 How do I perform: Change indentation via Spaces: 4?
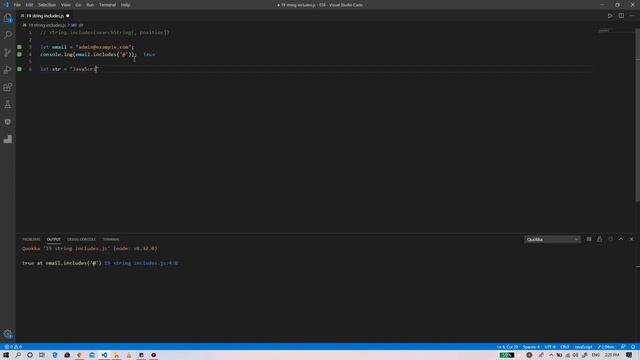pos(531,347)
